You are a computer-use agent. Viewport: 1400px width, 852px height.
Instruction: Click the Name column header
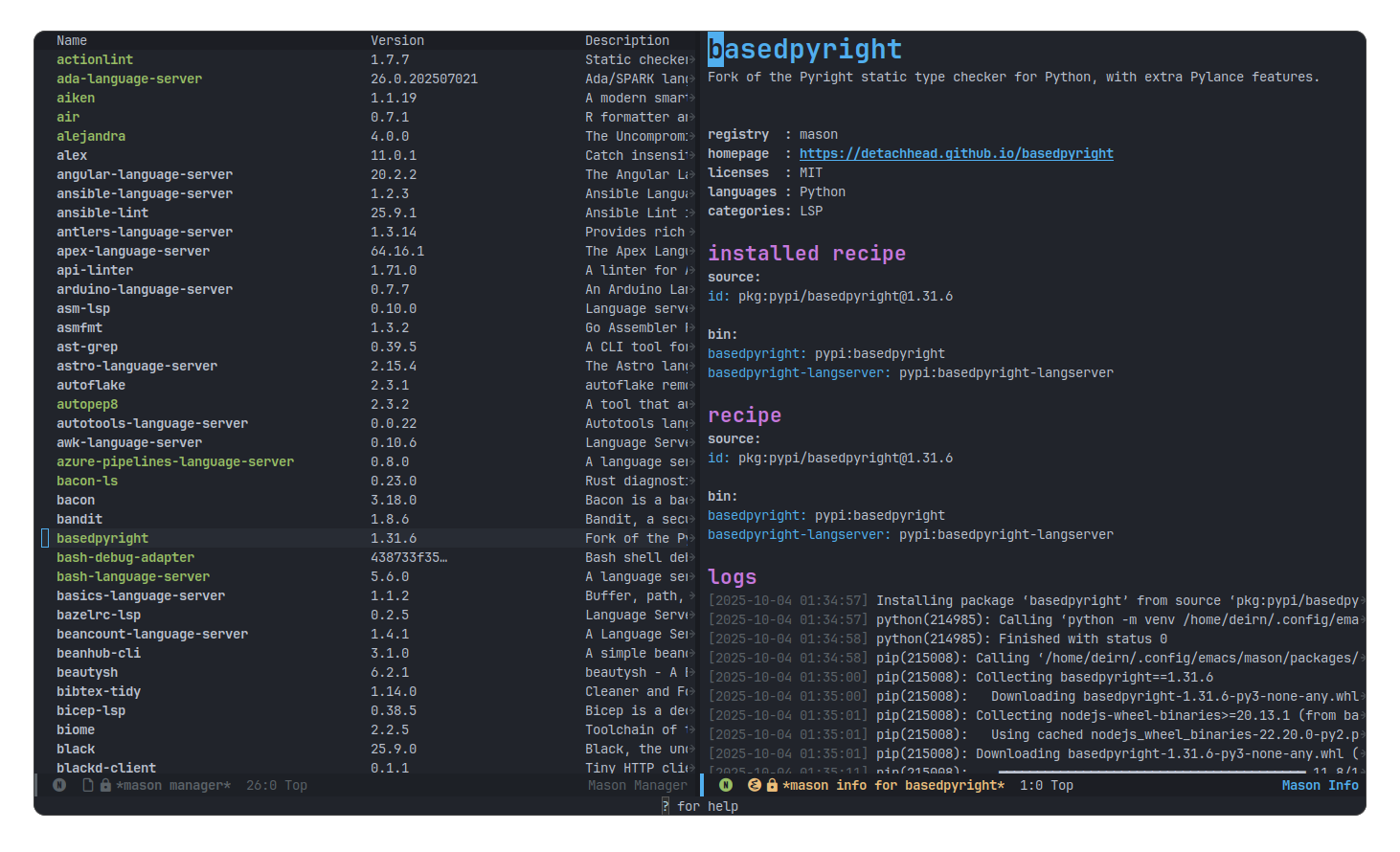click(x=72, y=40)
